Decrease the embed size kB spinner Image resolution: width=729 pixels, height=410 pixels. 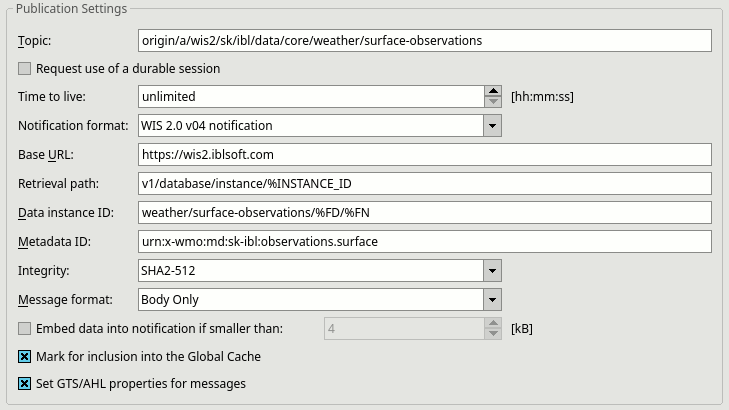(x=493, y=334)
